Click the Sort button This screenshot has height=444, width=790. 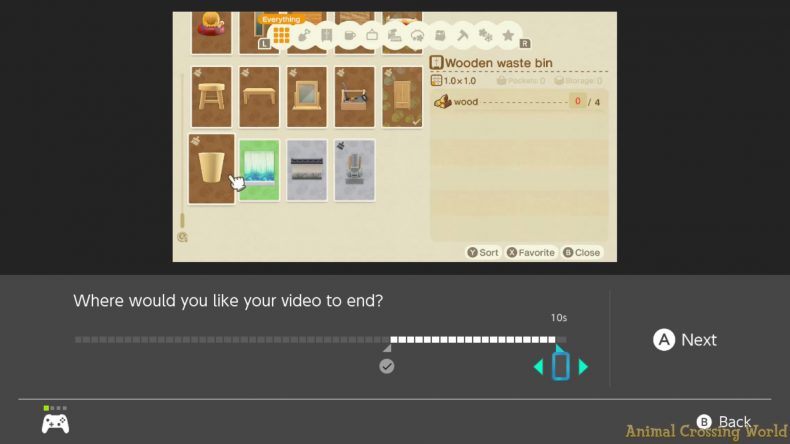point(483,252)
